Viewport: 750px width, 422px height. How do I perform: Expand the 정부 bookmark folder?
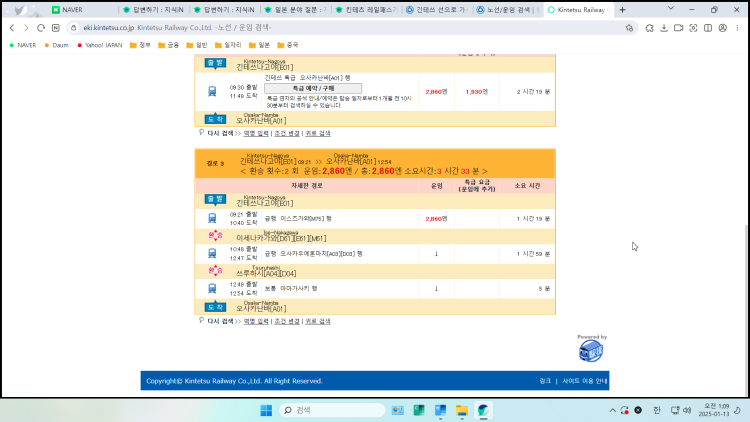click(140, 45)
